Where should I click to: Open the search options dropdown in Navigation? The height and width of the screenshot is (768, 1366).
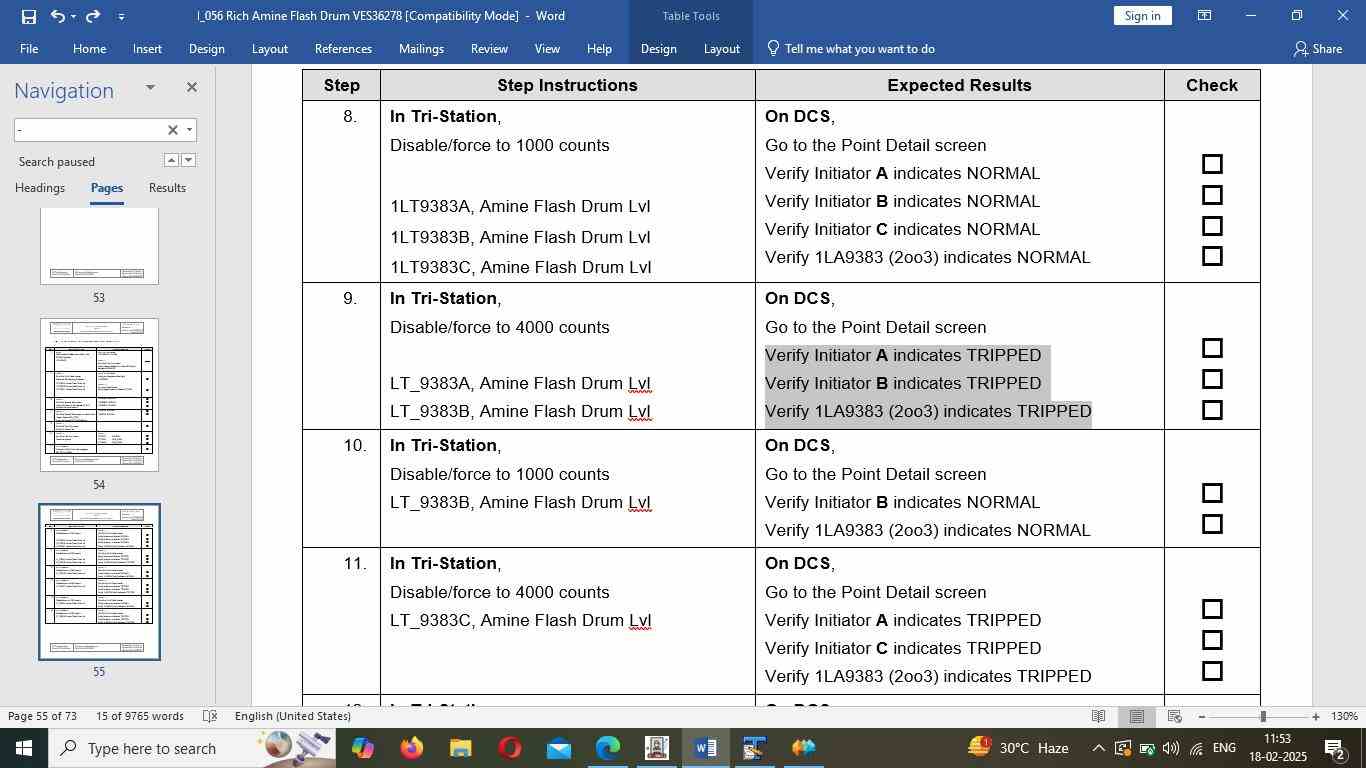click(189, 130)
